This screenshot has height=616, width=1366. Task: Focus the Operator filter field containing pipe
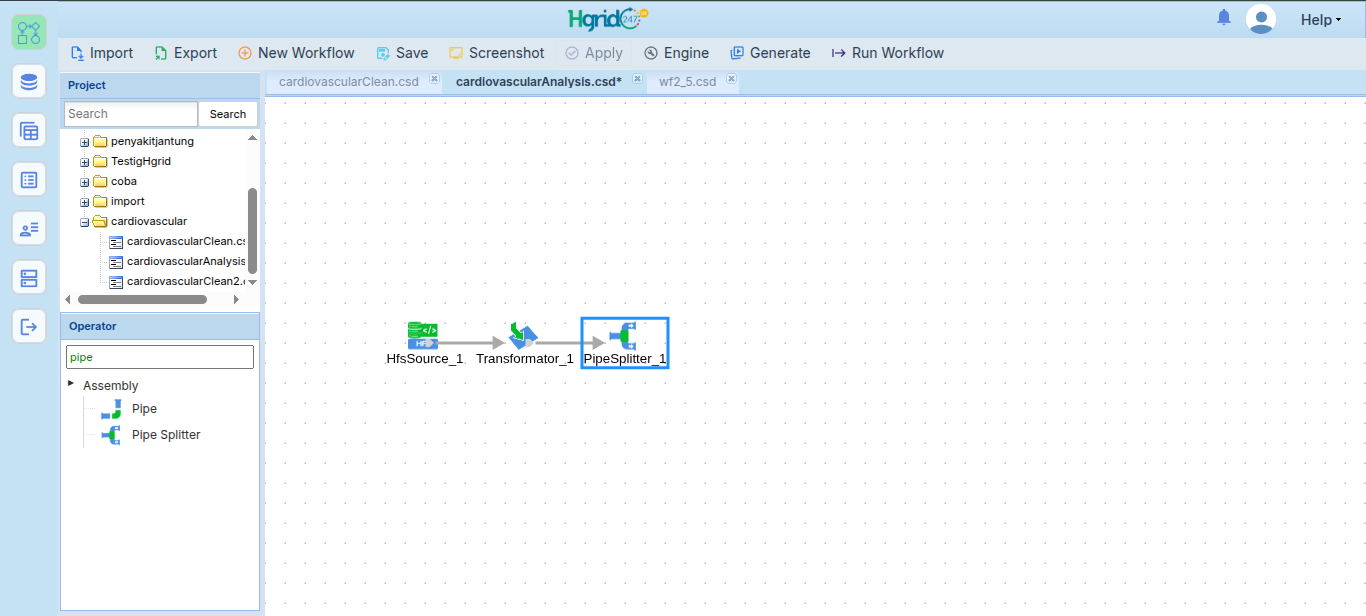pyautogui.click(x=160, y=357)
